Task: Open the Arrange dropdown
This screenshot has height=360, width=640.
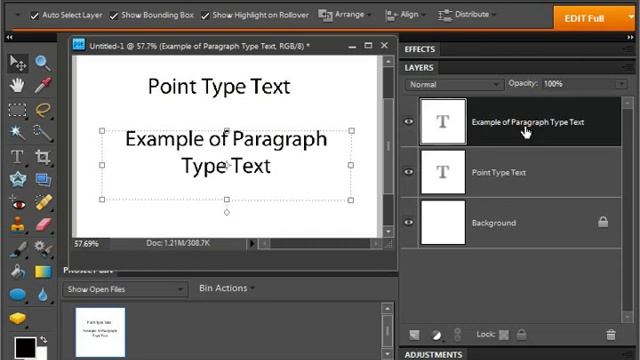Action: (x=345, y=15)
